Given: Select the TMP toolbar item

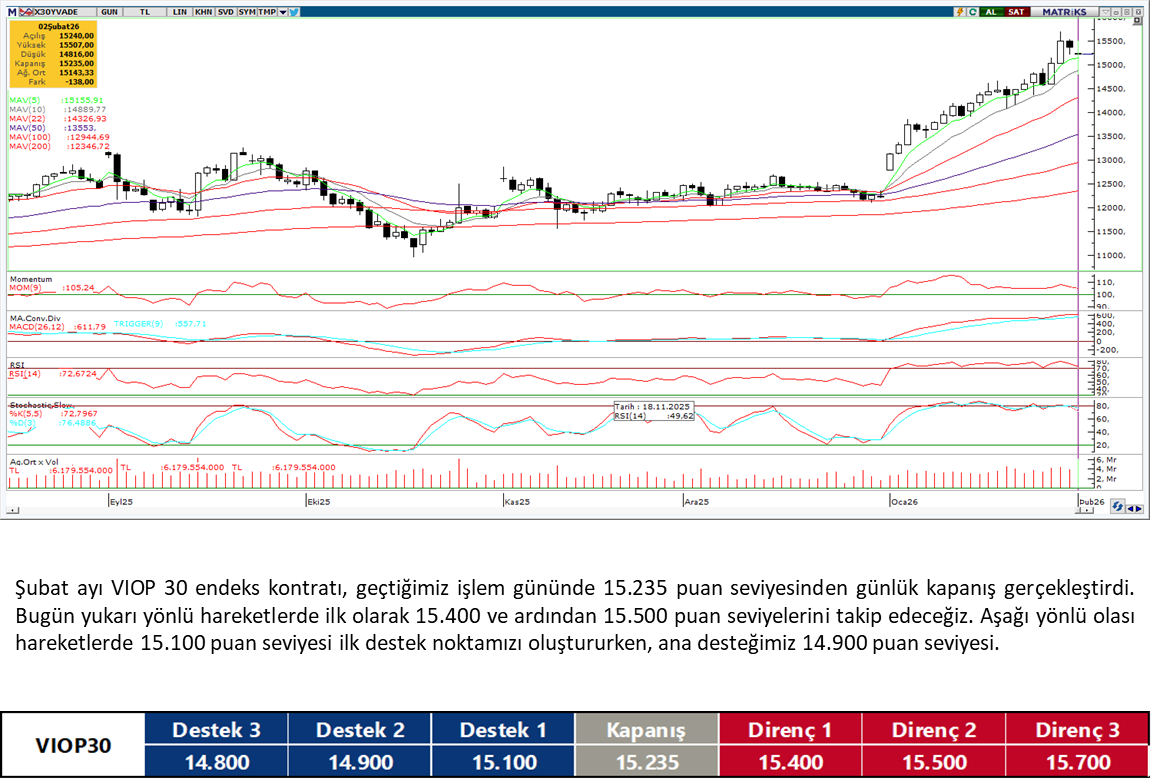Looking at the screenshot, I should pyautogui.click(x=266, y=12).
